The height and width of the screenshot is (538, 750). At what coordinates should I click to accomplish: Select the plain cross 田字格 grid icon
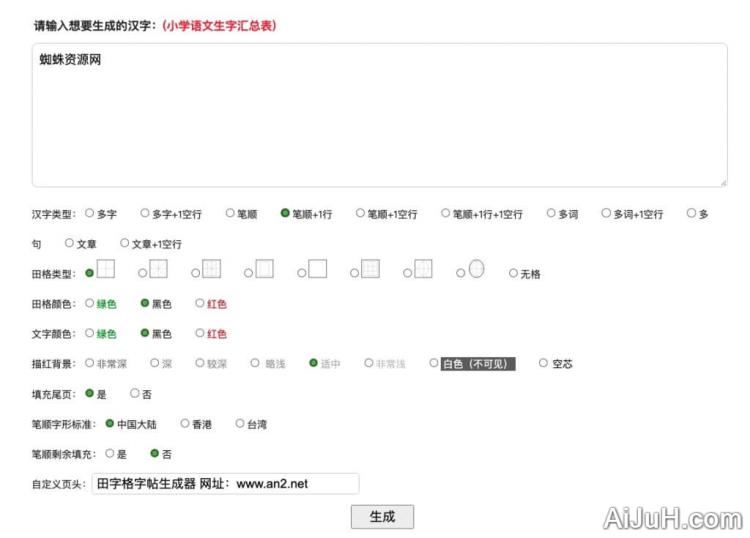[105, 269]
